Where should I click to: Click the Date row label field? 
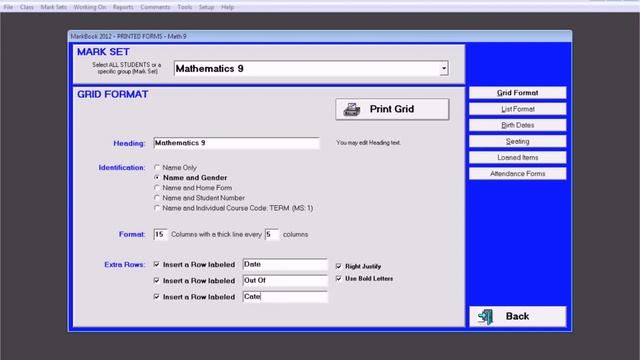(x=285, y=264)
